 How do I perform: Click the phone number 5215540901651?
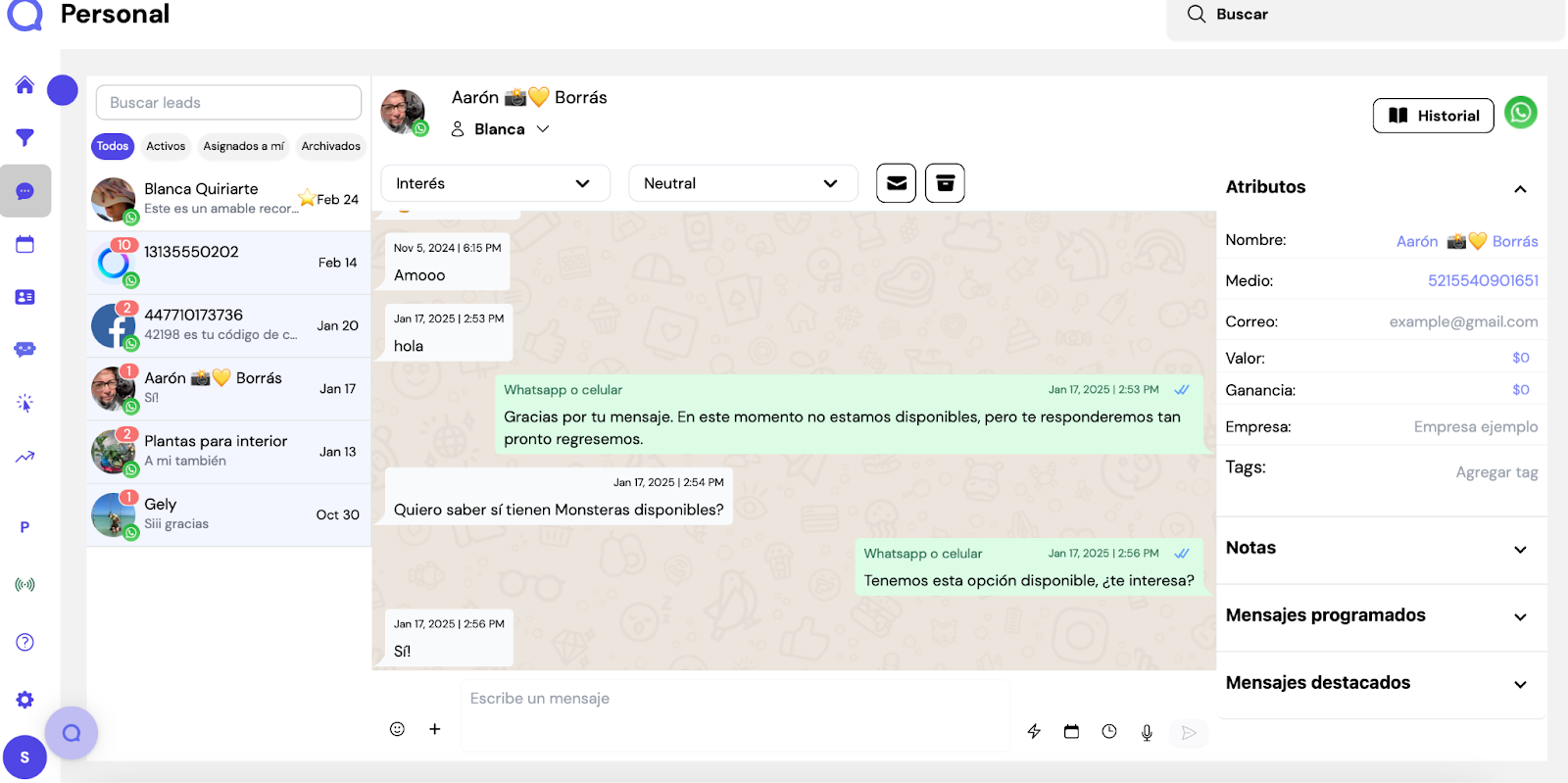coord(1483,280)
